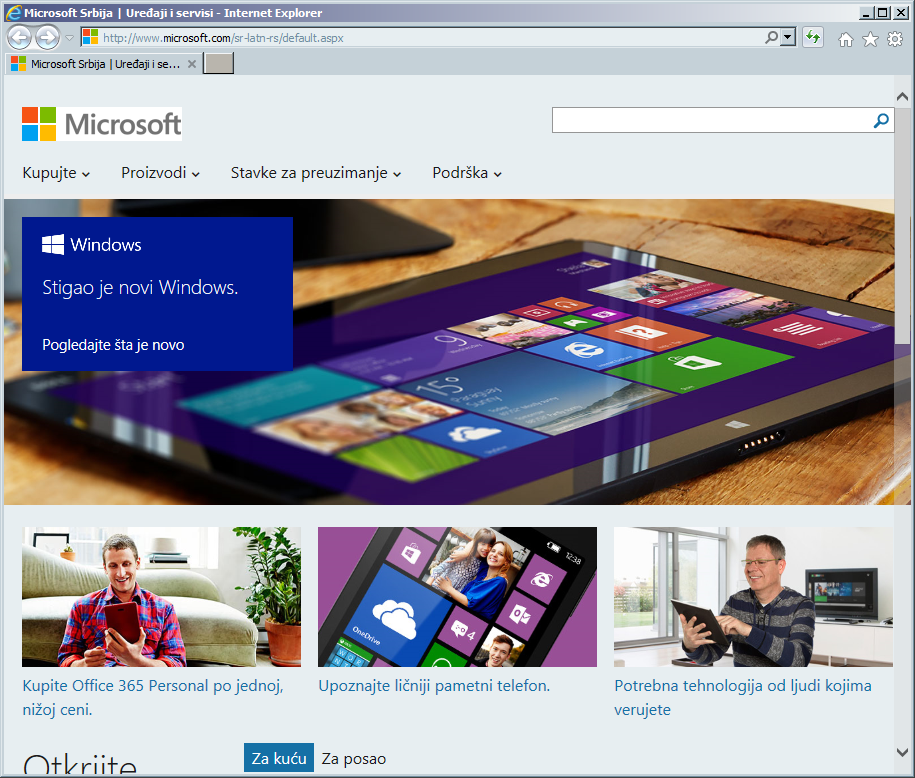Viewport: 915px width, 778px height.
Task: Select the Microsoft Srbija tab
Action: (104, 64)
